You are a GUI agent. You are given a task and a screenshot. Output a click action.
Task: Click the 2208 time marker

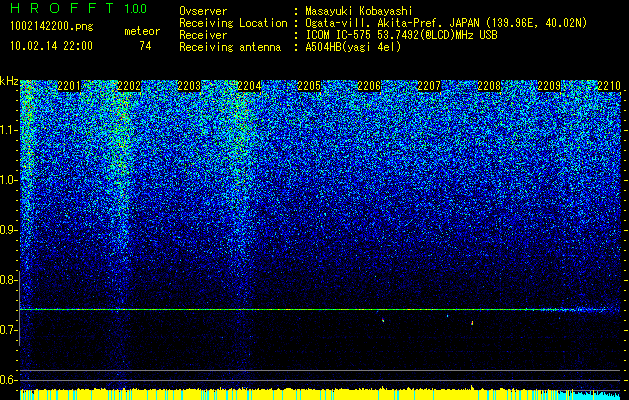[489, 86]
